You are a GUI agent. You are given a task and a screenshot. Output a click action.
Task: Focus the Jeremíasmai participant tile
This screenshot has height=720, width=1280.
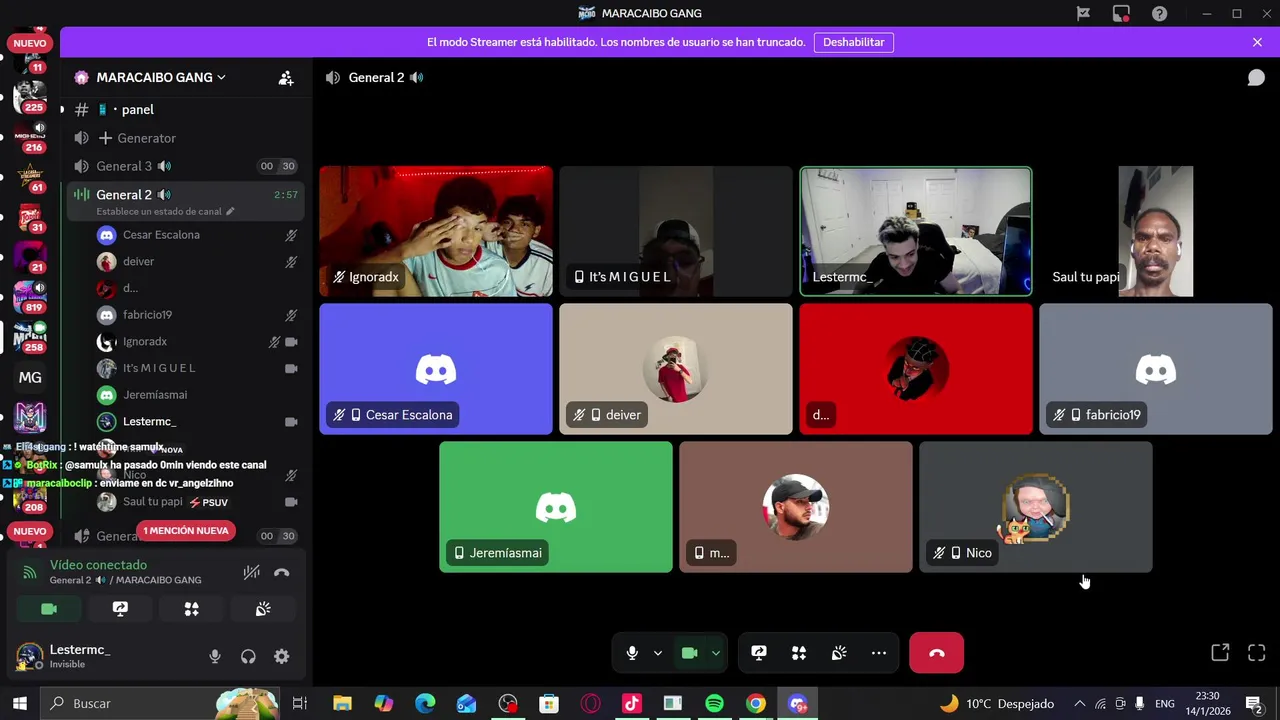tap(556, 507)
